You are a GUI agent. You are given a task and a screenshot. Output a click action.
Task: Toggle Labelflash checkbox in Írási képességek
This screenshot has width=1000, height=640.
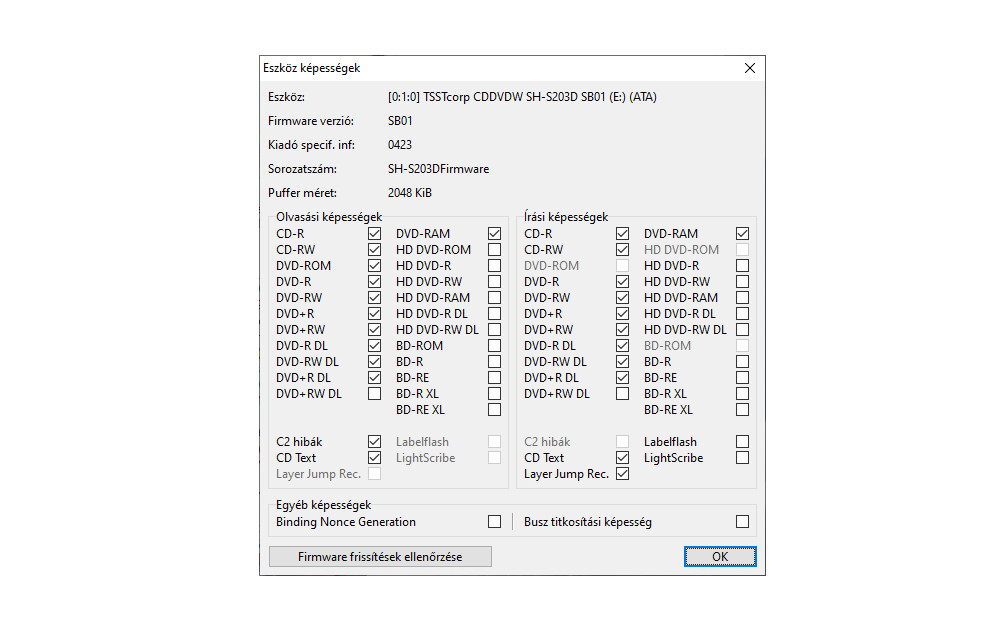(x=742, y=442)
